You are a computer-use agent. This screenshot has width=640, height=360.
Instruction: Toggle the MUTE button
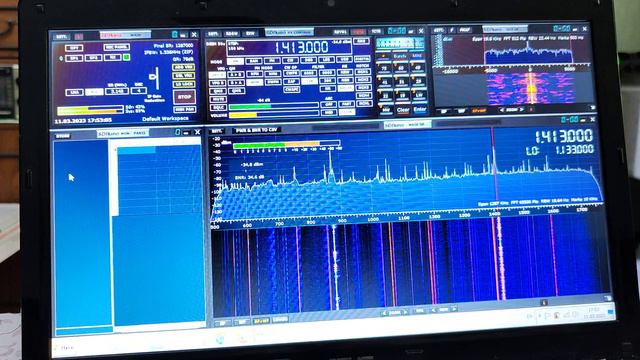tap(218, 100)
